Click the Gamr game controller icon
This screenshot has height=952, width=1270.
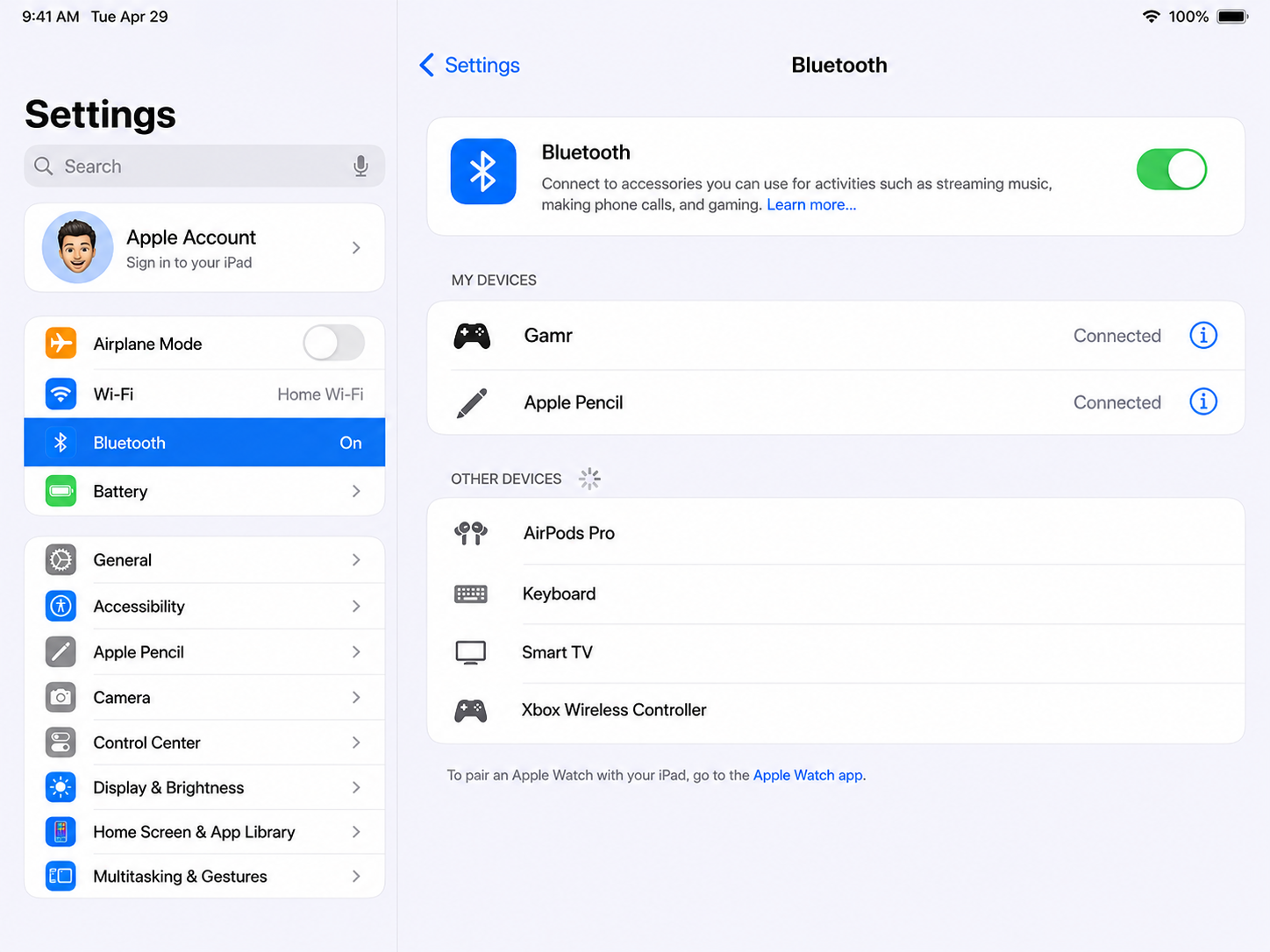[x=472, y=336]
